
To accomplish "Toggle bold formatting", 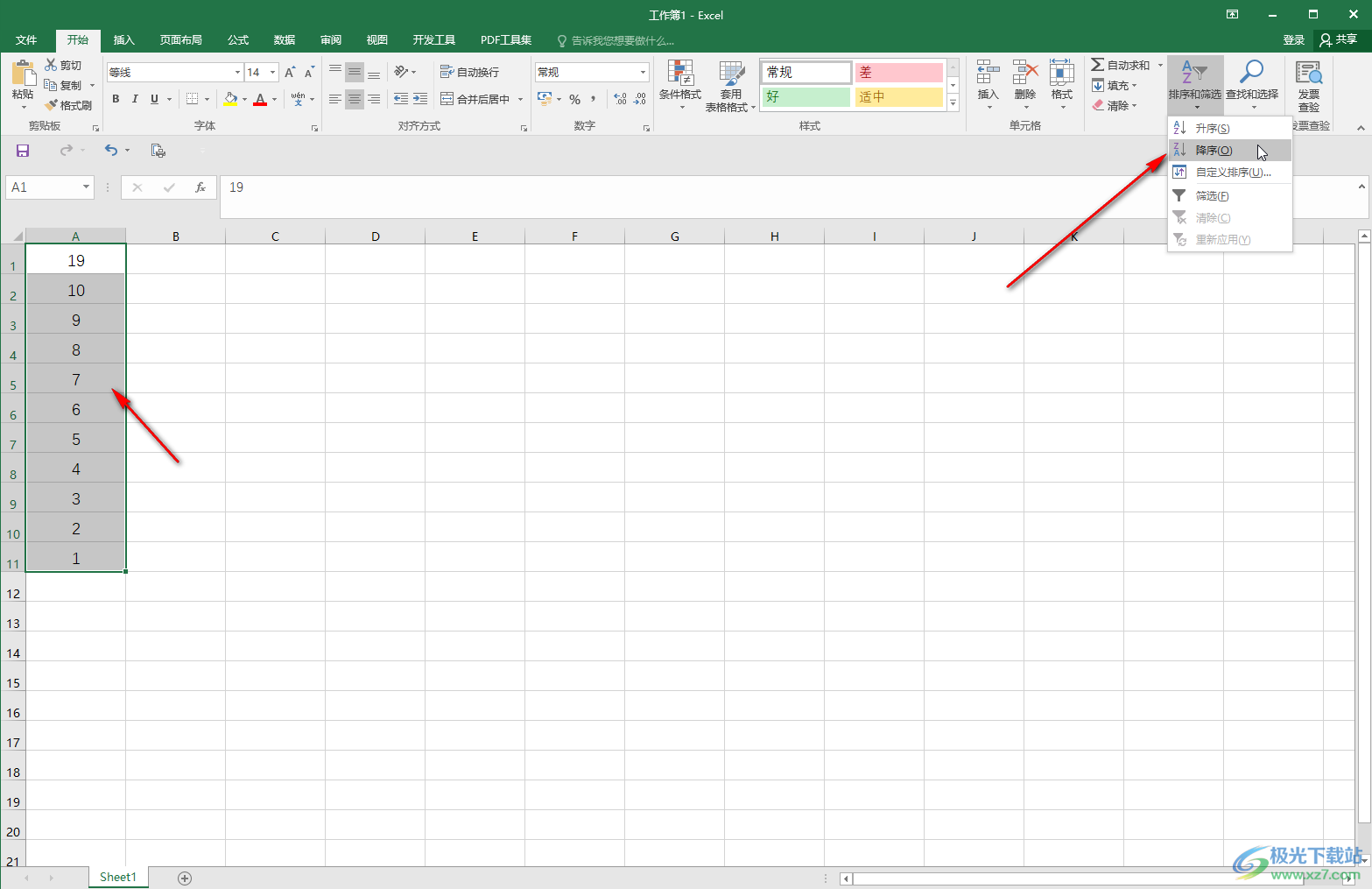I will click(116, 99).
